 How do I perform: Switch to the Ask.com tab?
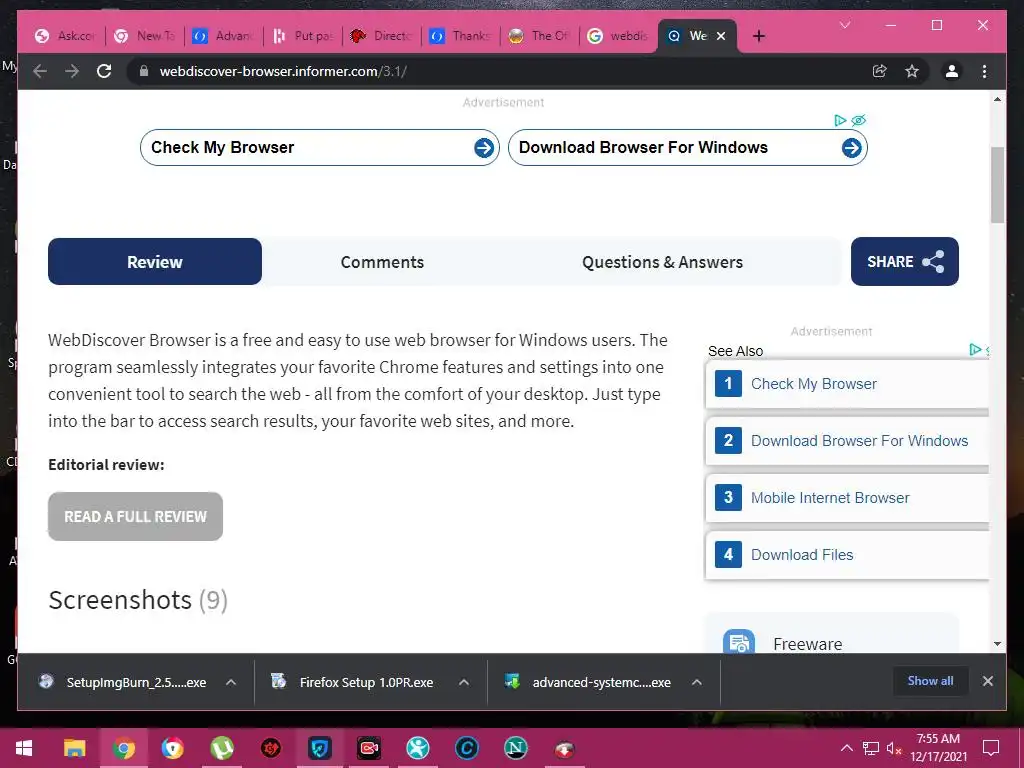coord(65,36)
